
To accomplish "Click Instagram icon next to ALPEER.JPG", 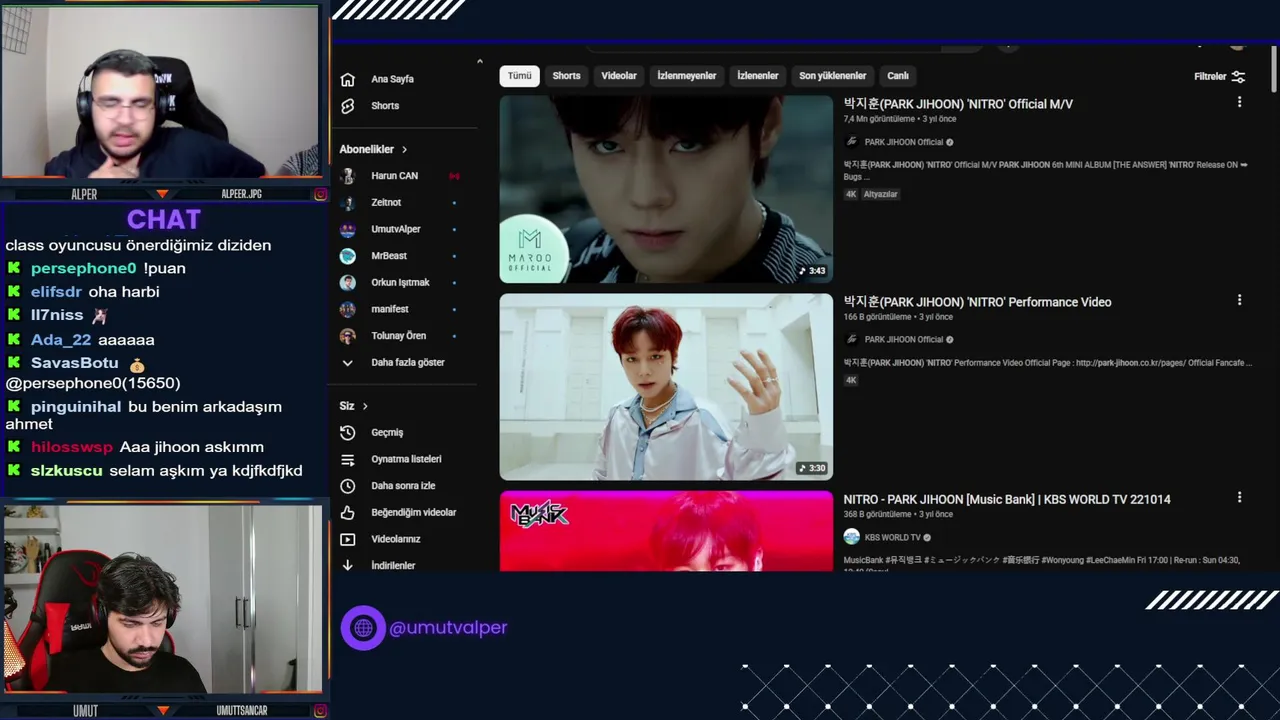I will pyautogui.click(x=320, y=194).
